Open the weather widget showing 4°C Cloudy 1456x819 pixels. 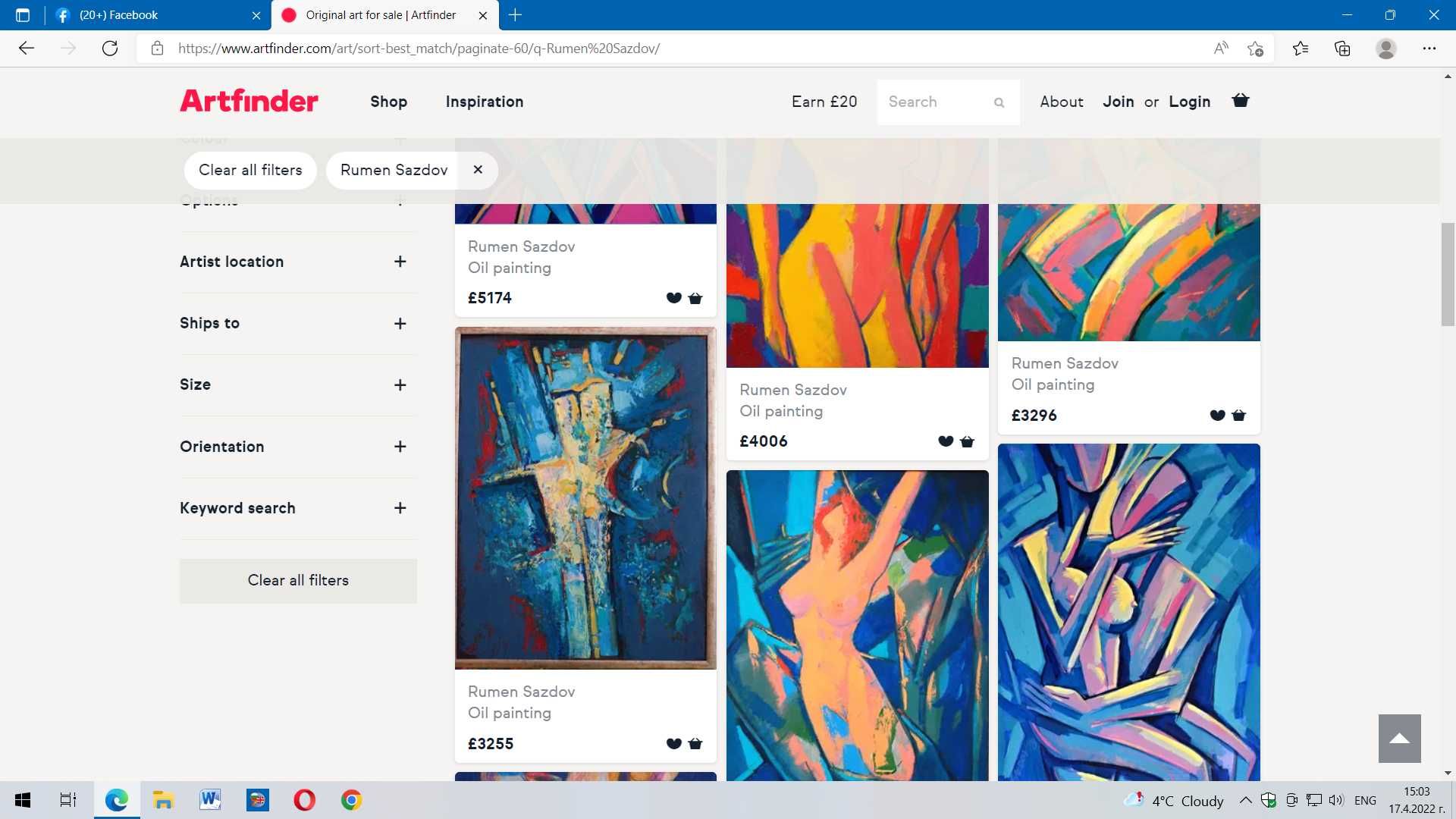click(1174, 801)
